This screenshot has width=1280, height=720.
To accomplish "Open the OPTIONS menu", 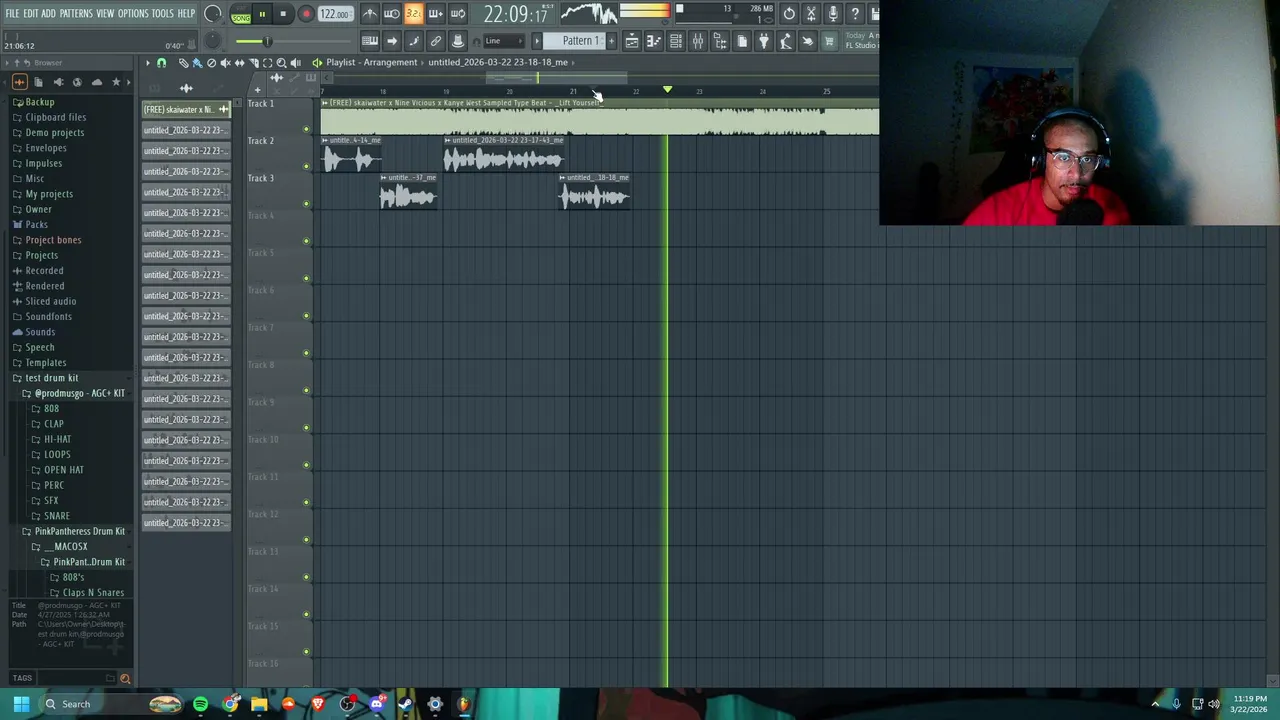I will coord(133,13).
